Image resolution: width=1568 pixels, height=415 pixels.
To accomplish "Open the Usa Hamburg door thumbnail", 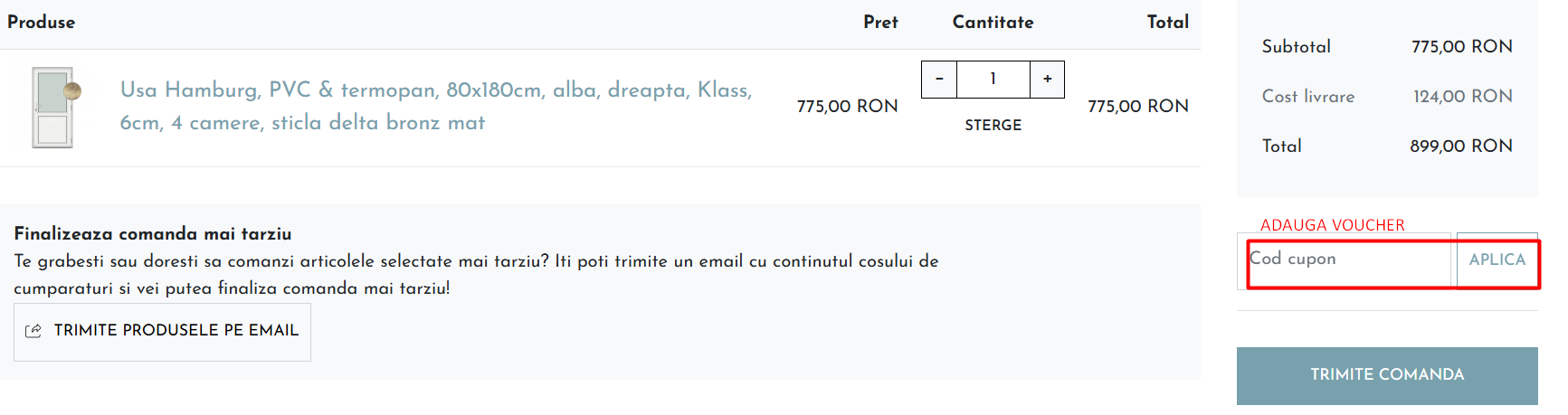I will 54,107.
